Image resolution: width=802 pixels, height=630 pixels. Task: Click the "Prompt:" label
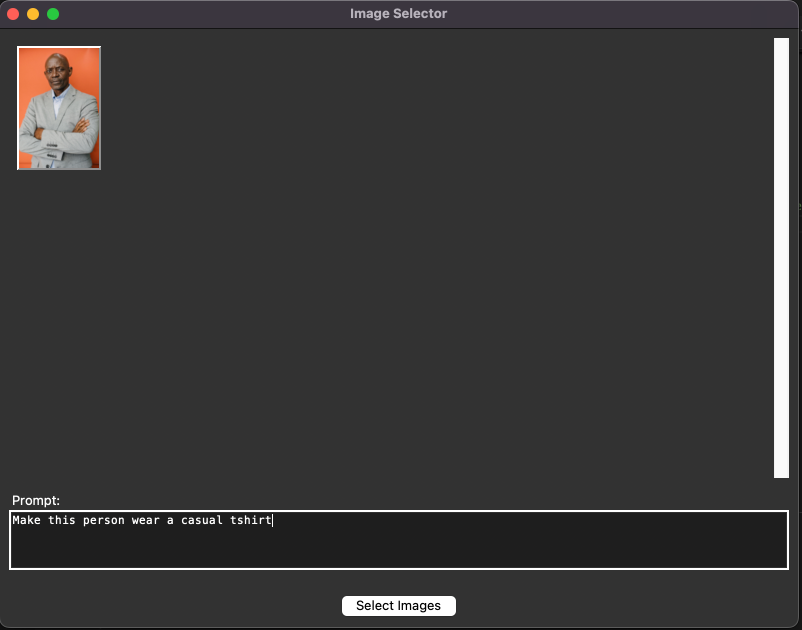point(36,500)
